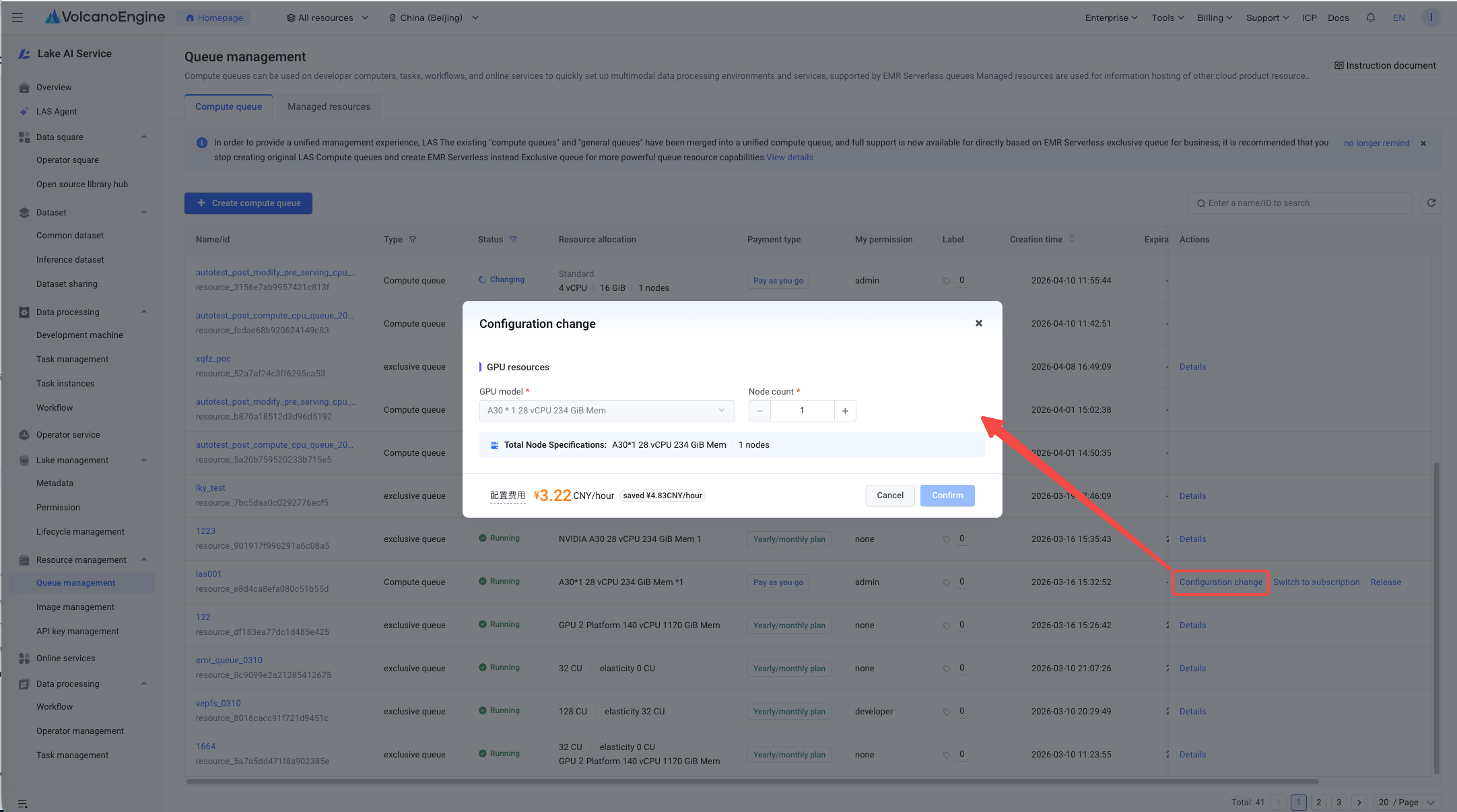Open the All resources dropdown

tap(327, 18)
